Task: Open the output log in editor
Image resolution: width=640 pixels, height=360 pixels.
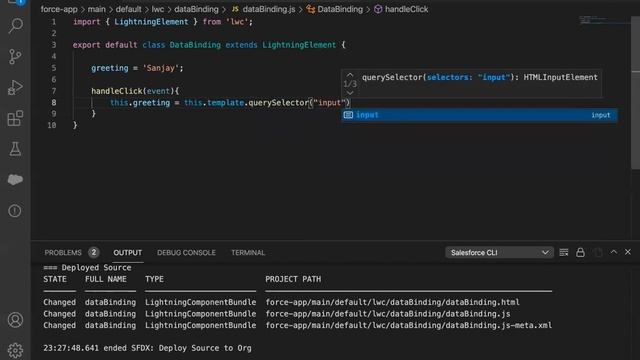Action: (x=598, y=253)
